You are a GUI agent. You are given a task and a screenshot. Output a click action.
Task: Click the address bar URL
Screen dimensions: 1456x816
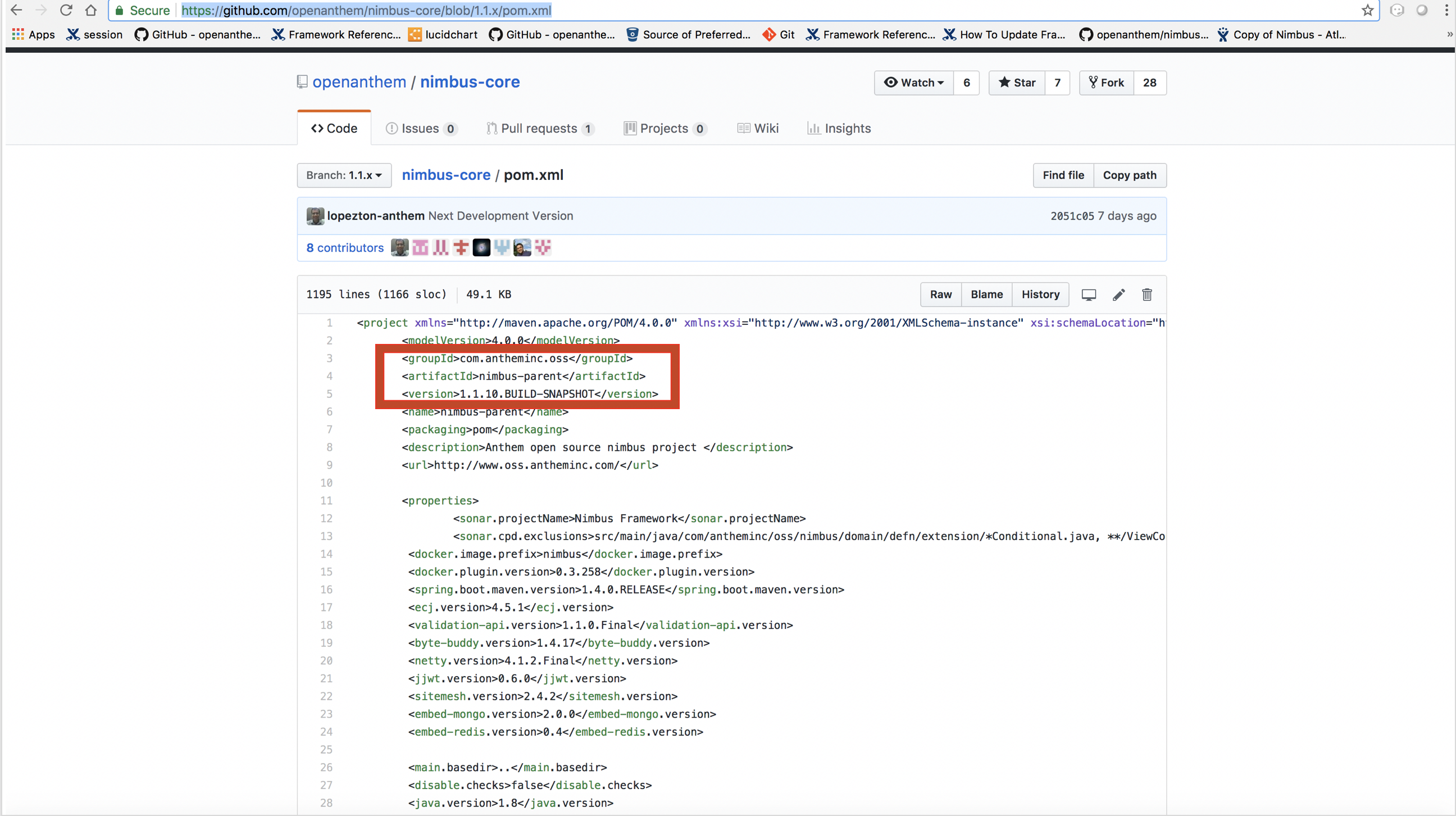[366, 10]
